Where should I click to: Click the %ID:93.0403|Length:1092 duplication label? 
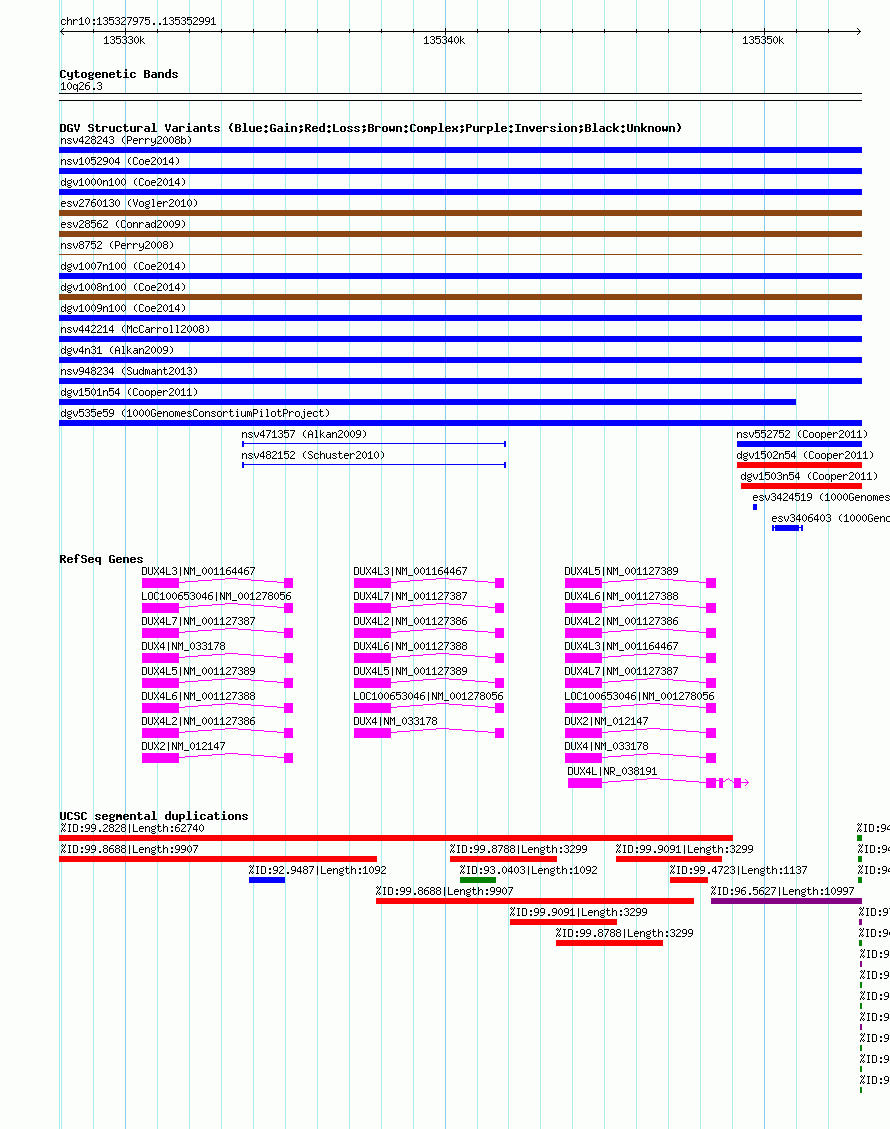point(529,871)
